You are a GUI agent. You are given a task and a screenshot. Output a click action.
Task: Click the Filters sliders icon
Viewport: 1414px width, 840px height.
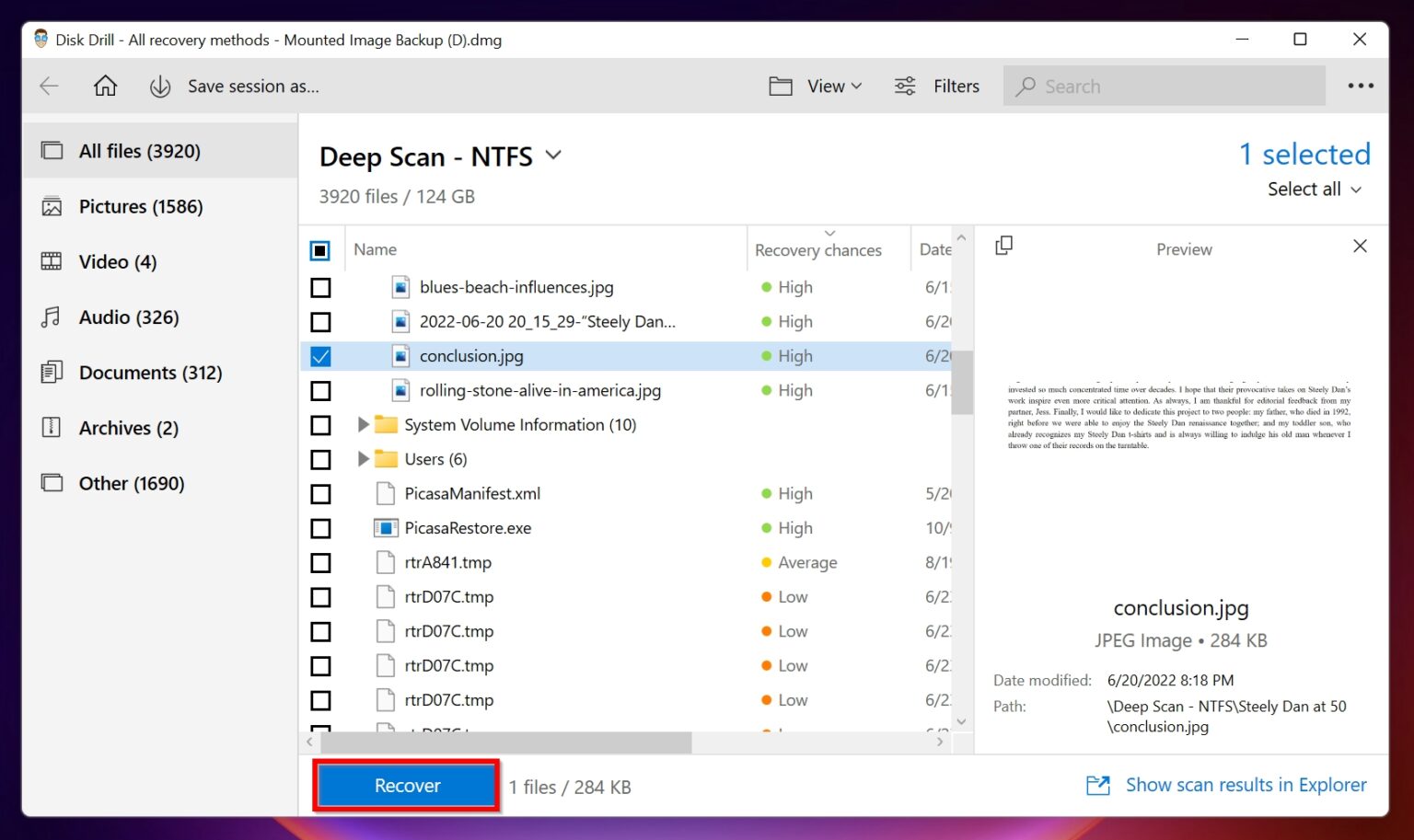coord(905,86)
